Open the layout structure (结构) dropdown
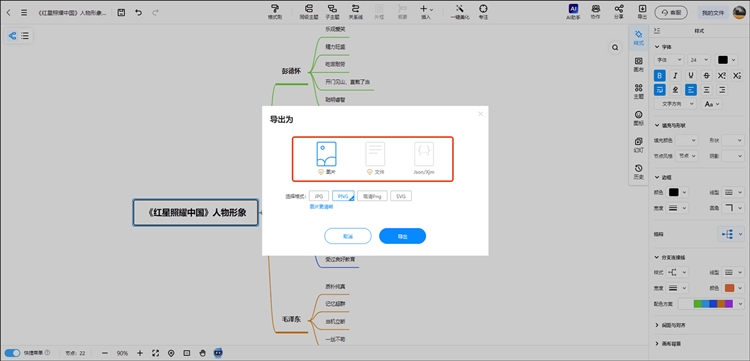Screen dimensions: 750x361 (731, 234)
